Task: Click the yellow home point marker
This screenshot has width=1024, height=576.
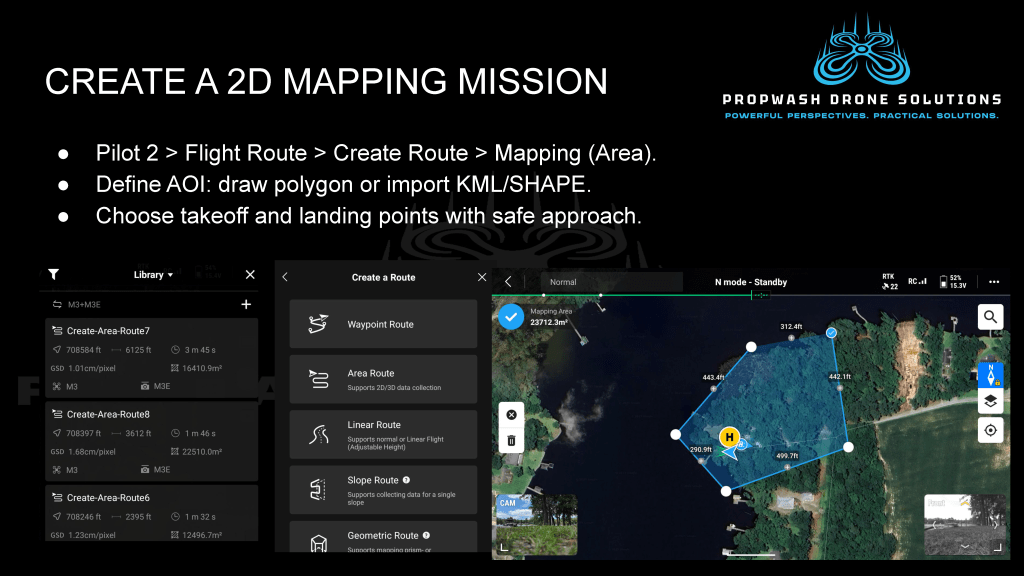Action: coord(729,437)
